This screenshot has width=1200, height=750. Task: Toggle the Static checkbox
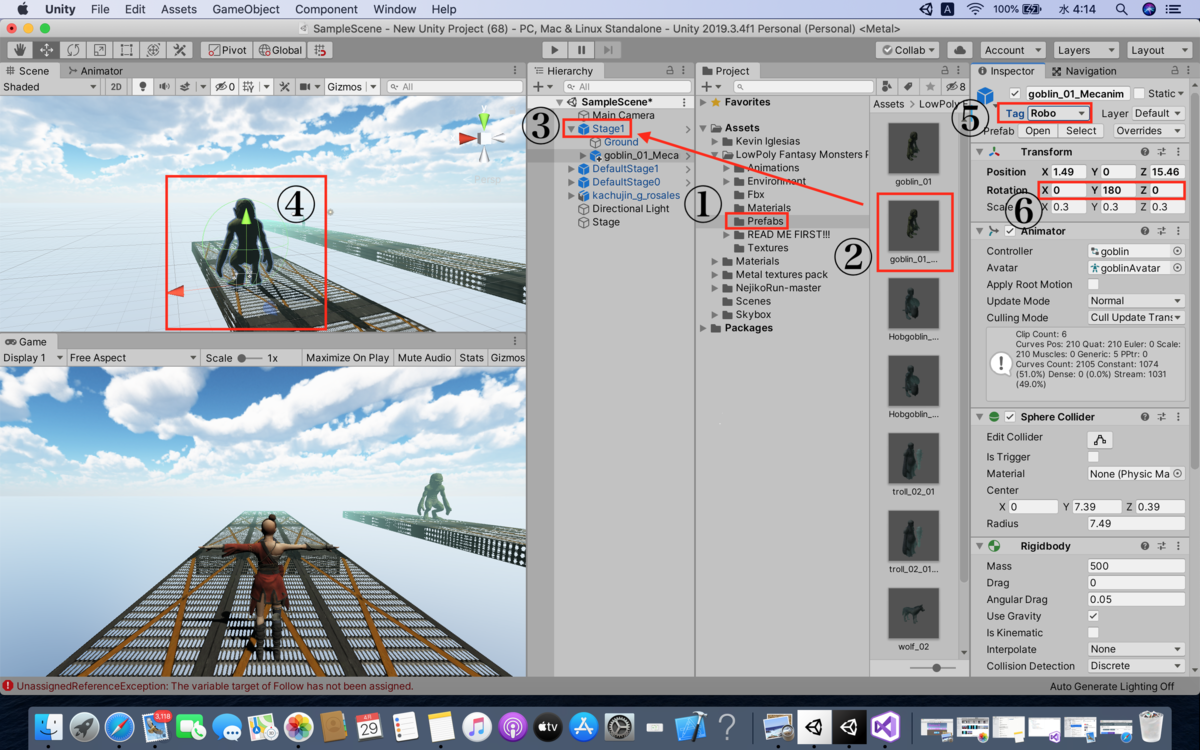[x=1138, y=94]
